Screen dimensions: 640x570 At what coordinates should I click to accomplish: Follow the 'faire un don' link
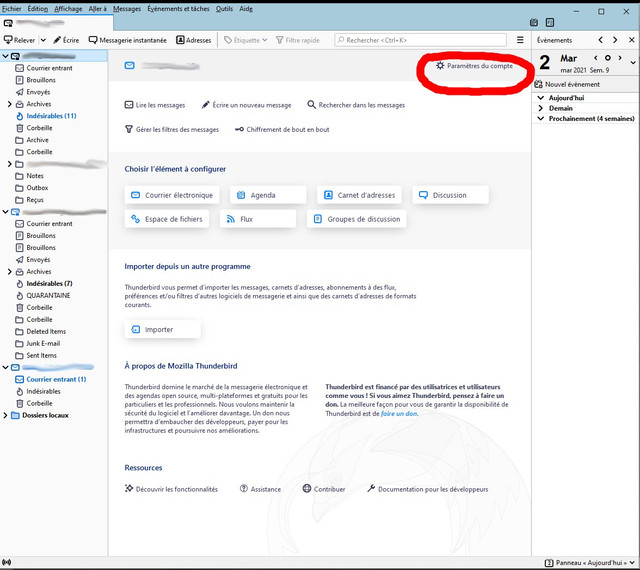point(399,414)
